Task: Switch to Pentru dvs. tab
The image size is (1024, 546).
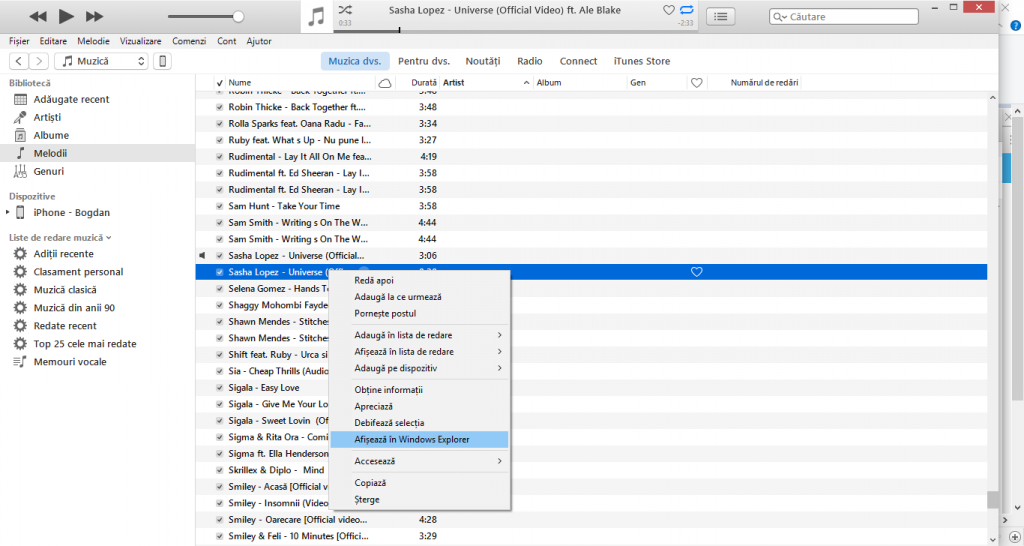Action: point(424,61)
